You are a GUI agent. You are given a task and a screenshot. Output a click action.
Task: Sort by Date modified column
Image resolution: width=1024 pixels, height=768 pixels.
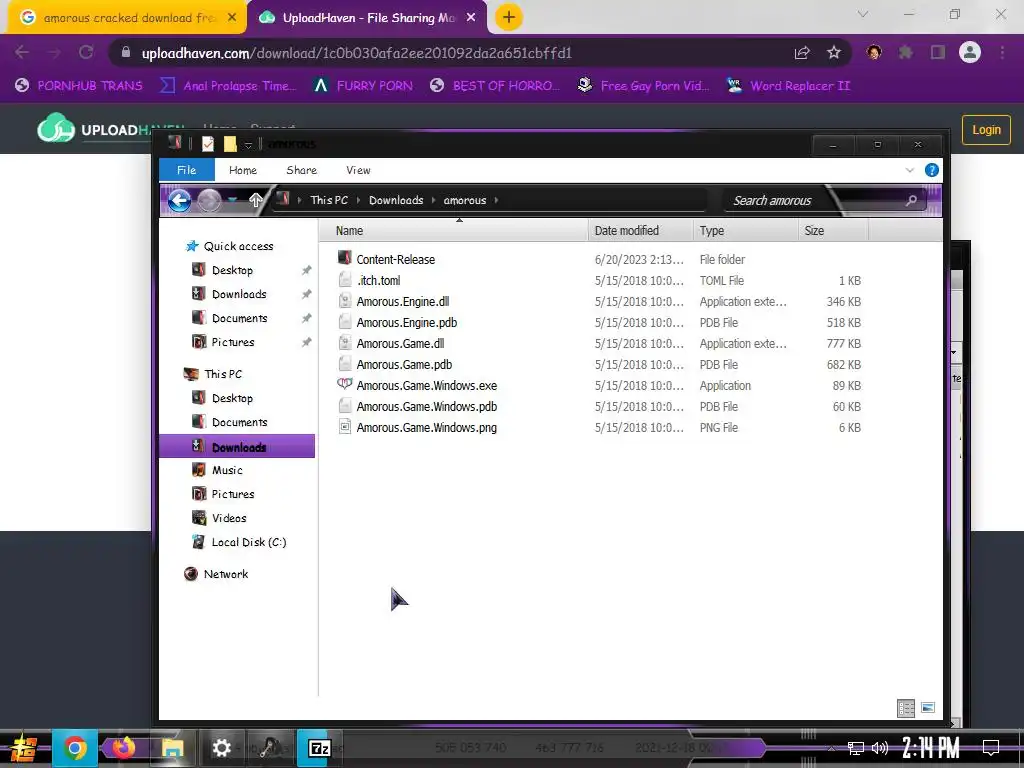tap(640, 231)
